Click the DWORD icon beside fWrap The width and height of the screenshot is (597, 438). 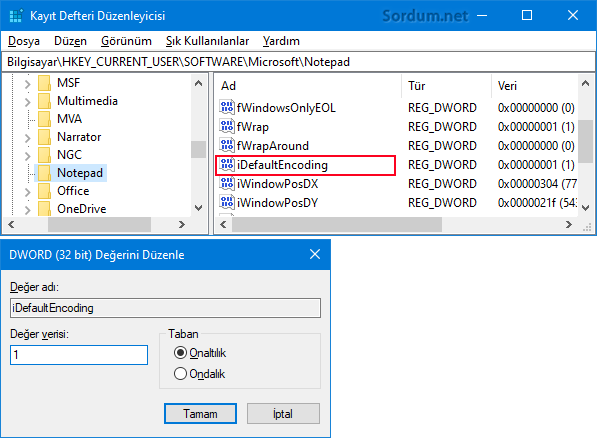coord(227,126)
